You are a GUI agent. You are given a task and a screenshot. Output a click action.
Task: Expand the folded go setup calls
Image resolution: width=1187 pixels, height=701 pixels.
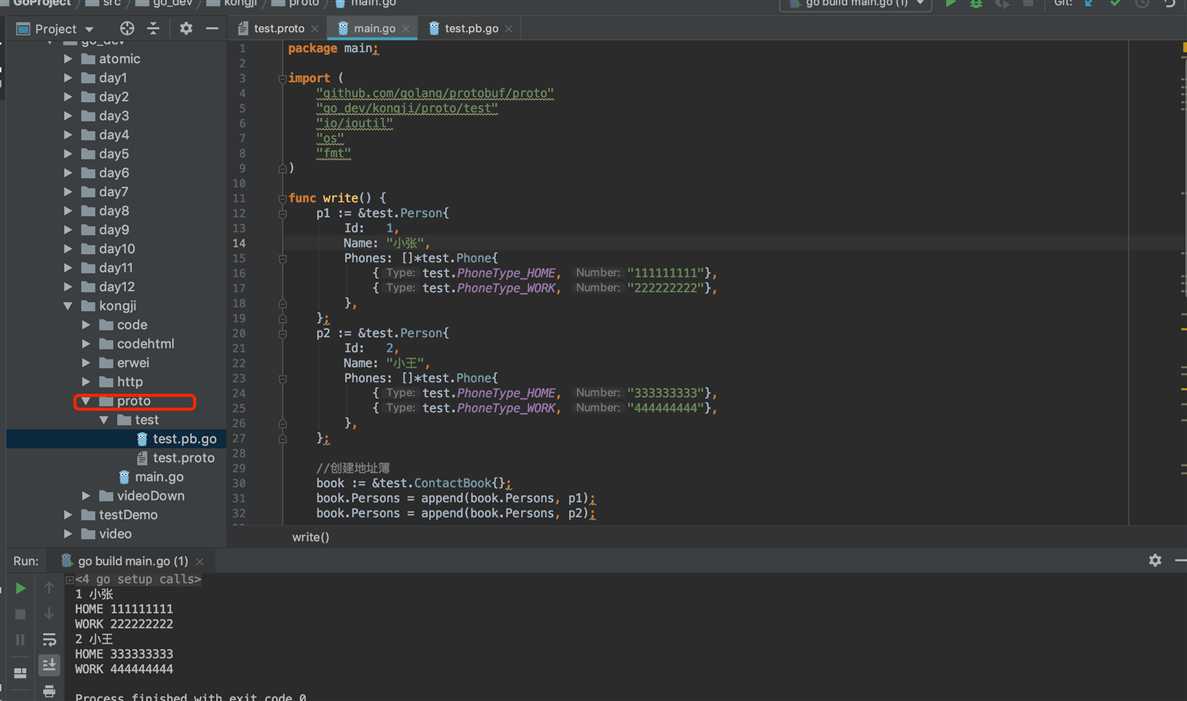coord(70,579)
